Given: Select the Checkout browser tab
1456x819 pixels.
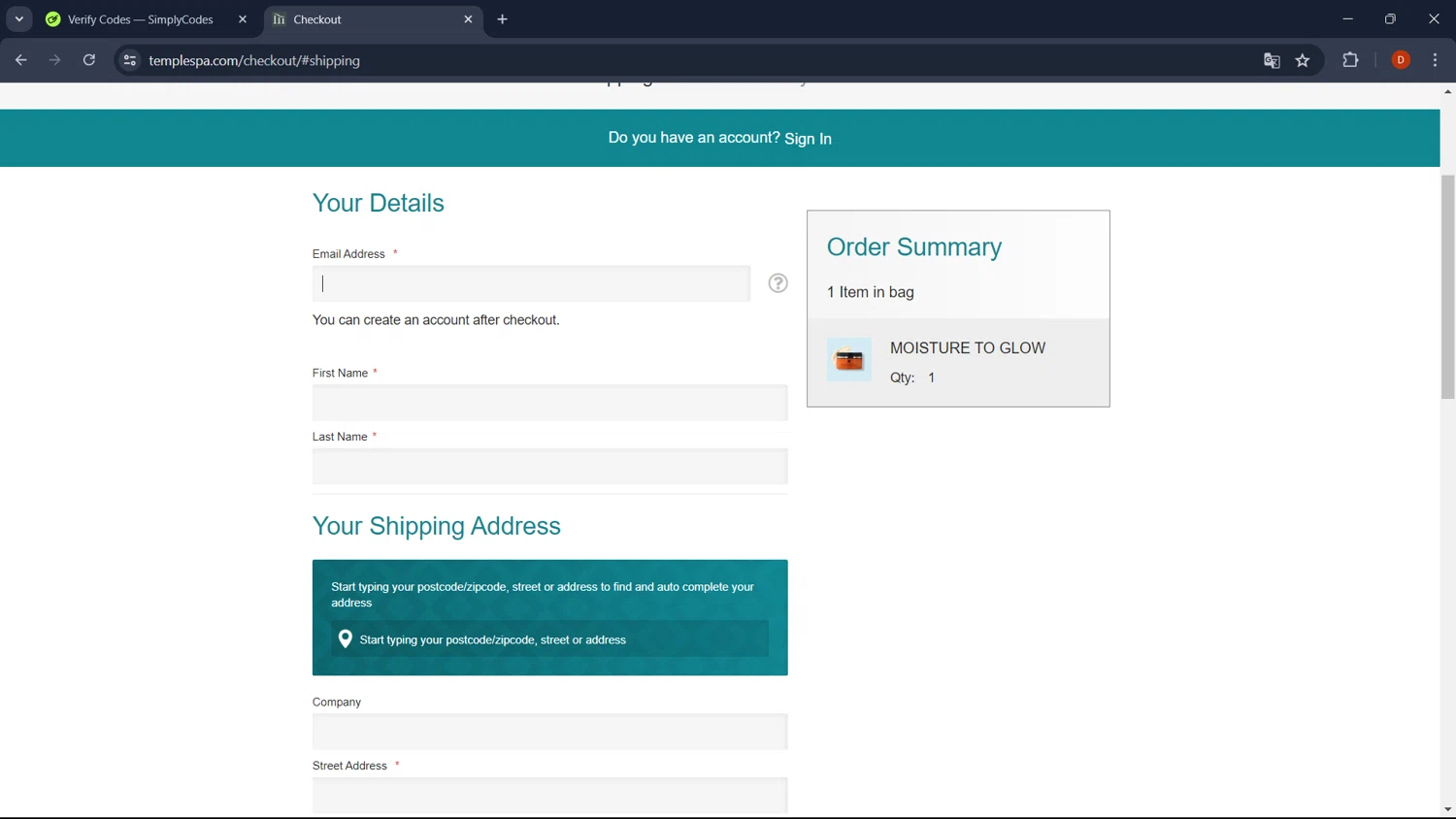Looking at the screenshot, I should (x=374, y=19).
